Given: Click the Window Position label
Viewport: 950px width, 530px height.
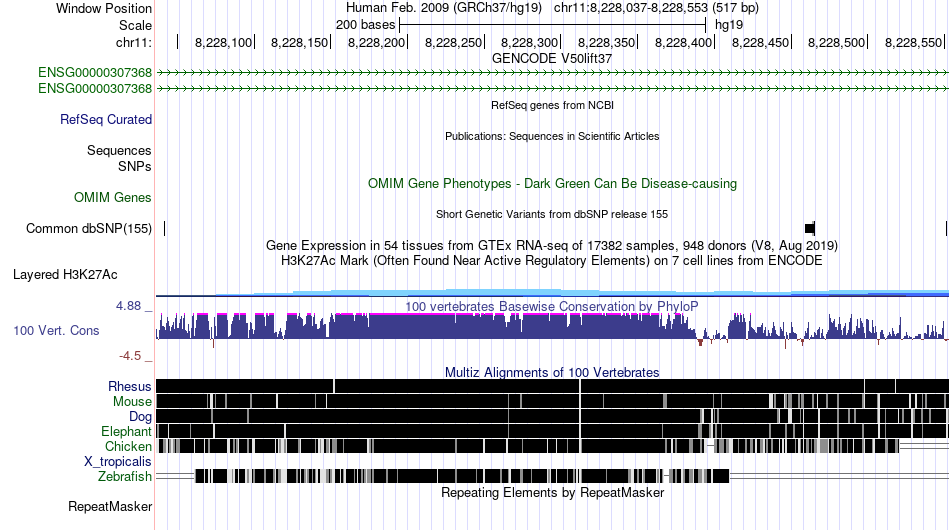Looking at the screenshot, I should 104,8.
